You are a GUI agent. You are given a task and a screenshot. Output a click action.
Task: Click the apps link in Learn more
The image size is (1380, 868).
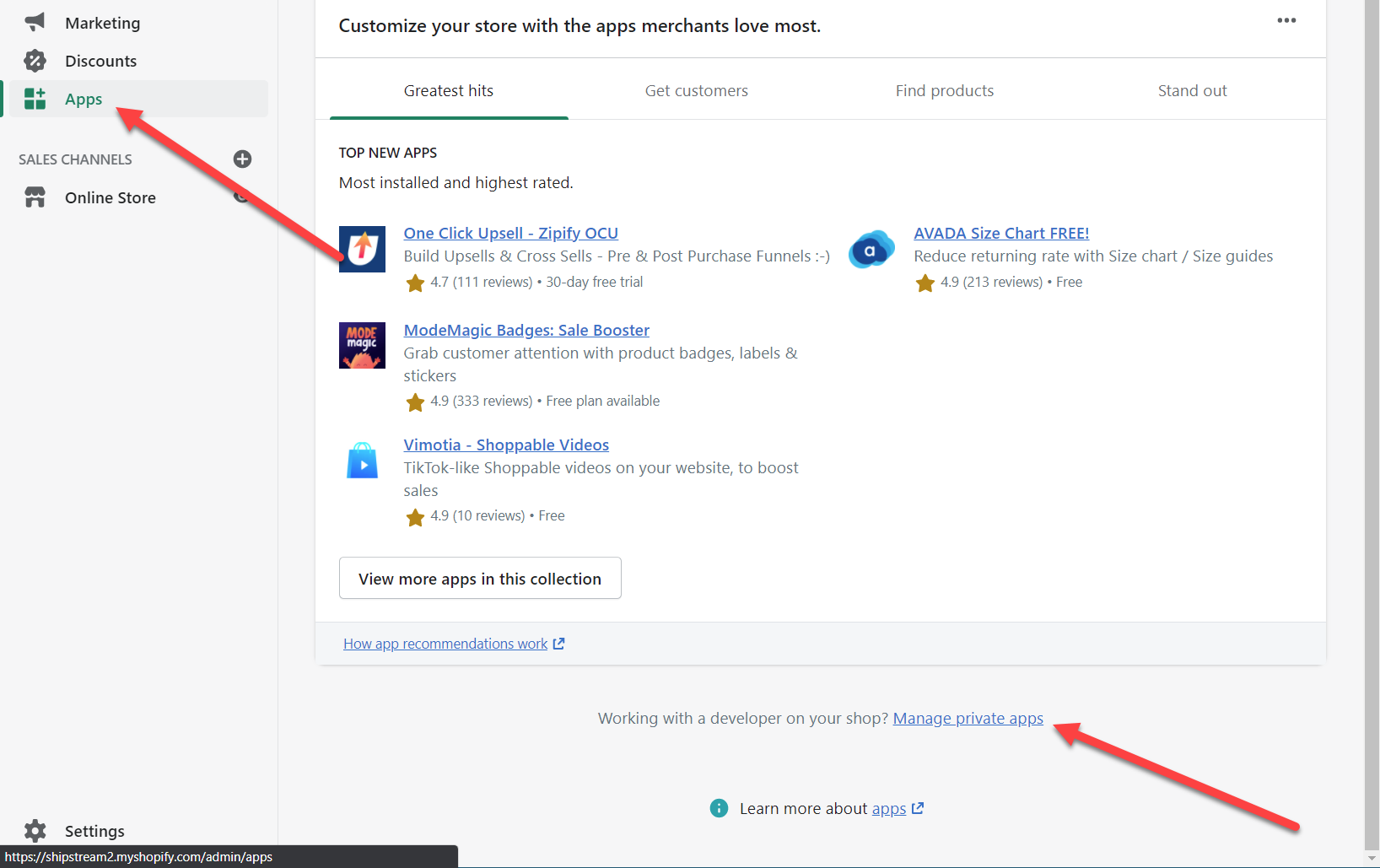(889, 808)
